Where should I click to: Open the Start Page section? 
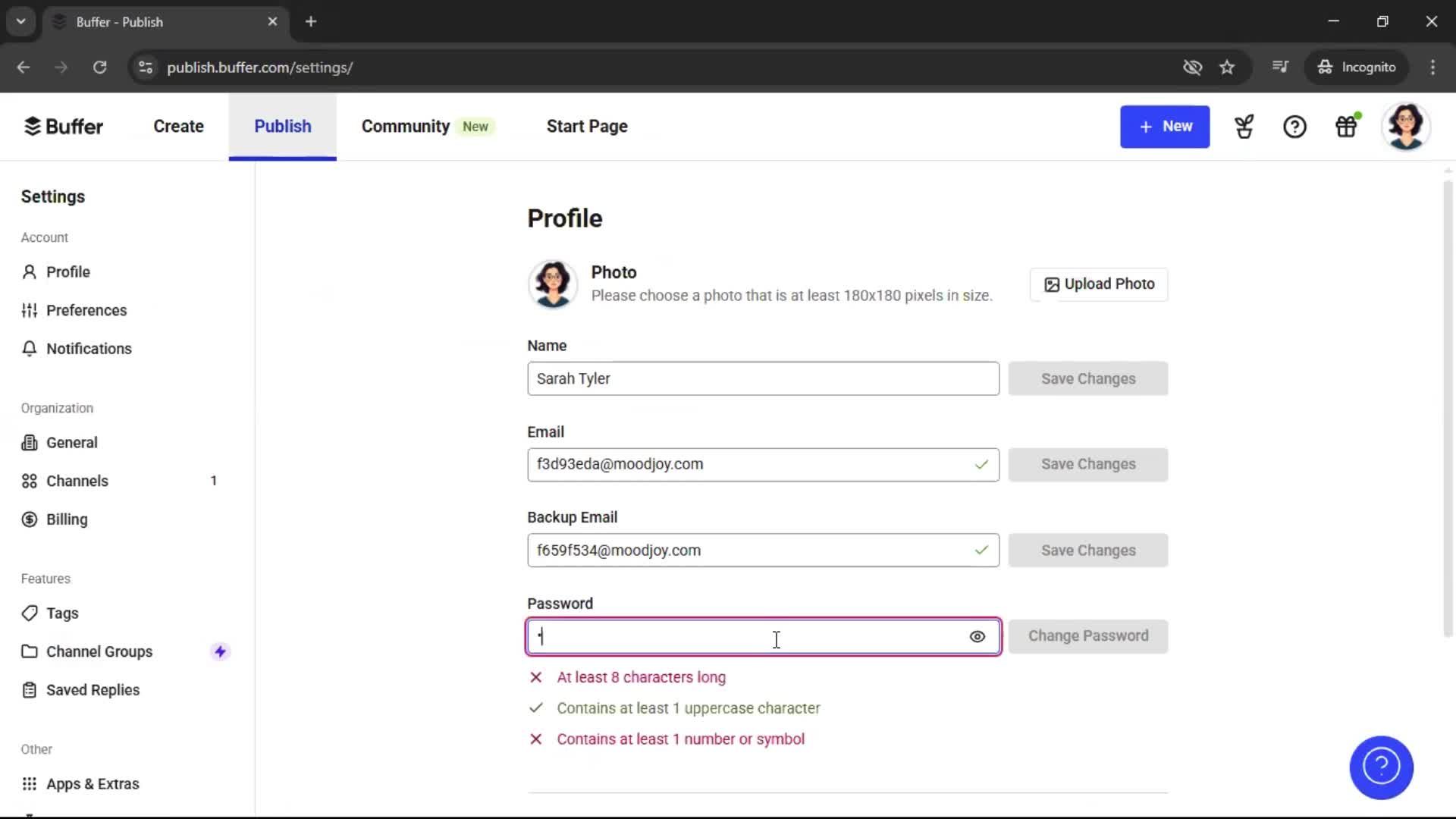click(x=587, y=126)
